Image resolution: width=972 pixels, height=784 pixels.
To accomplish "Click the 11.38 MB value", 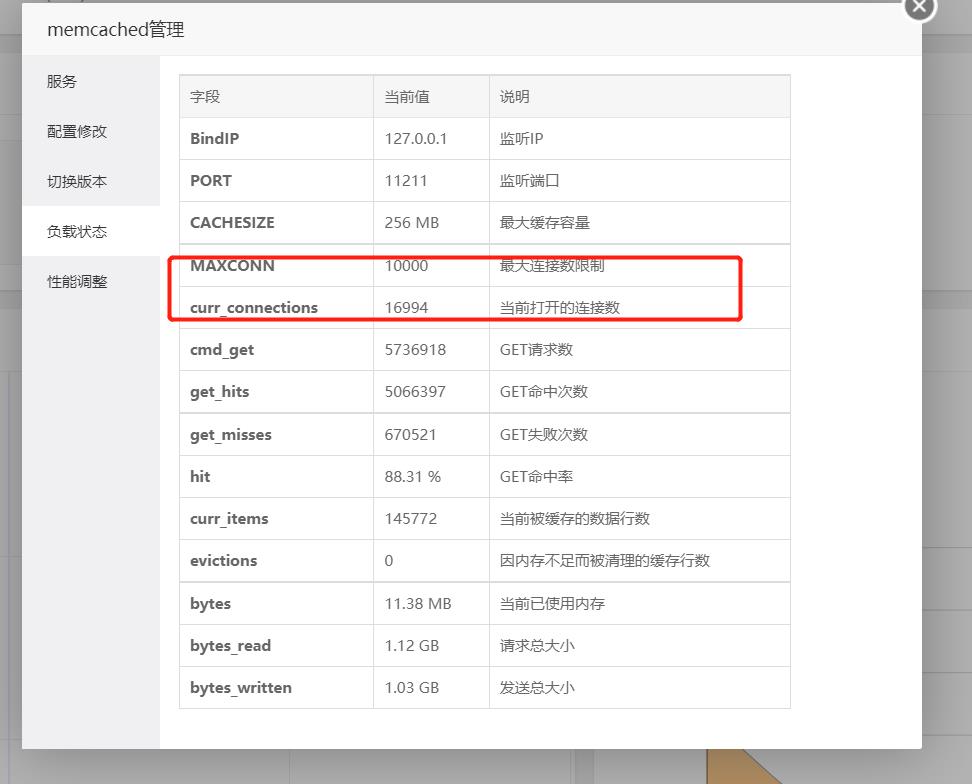I will tap(418, 604).
